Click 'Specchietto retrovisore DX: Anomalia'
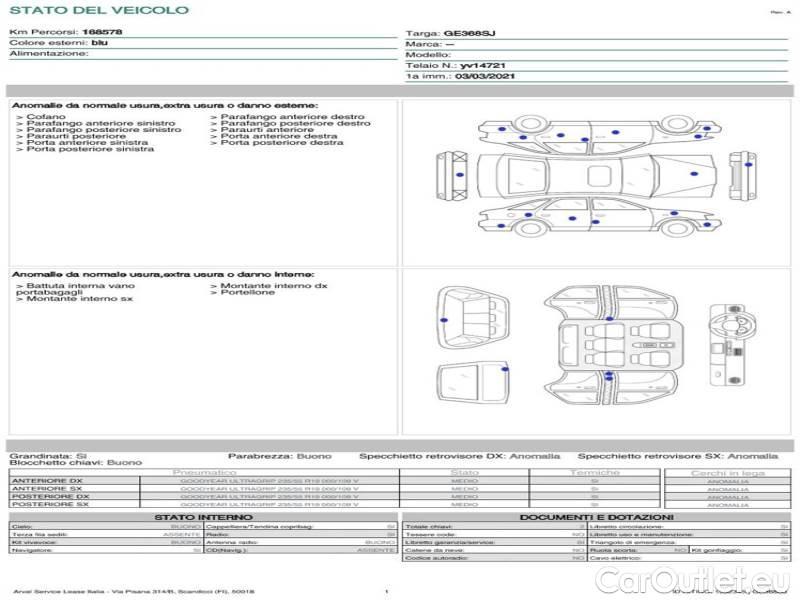 [x=459, y=456]
